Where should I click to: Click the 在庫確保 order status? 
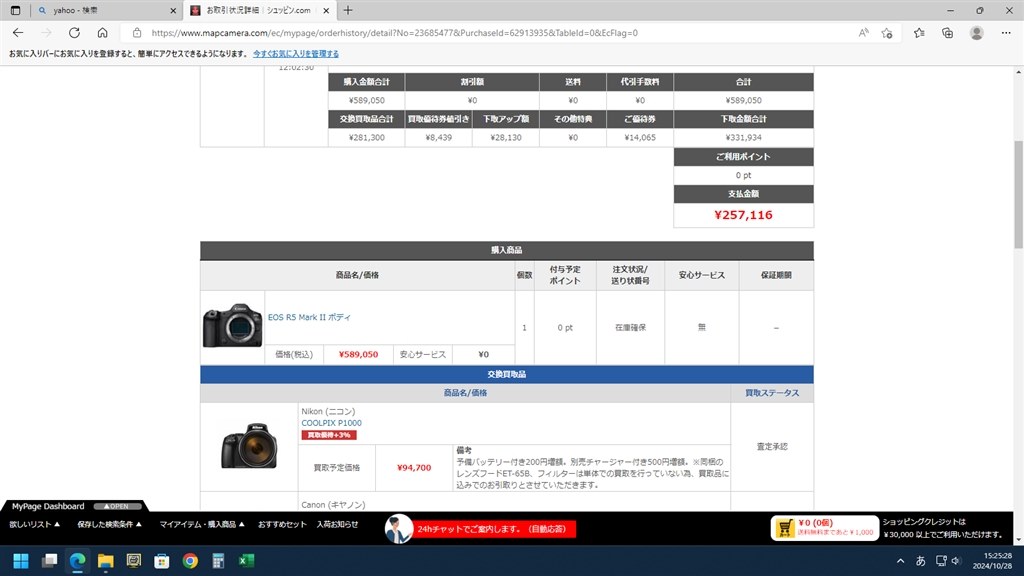tap(630, 328)
